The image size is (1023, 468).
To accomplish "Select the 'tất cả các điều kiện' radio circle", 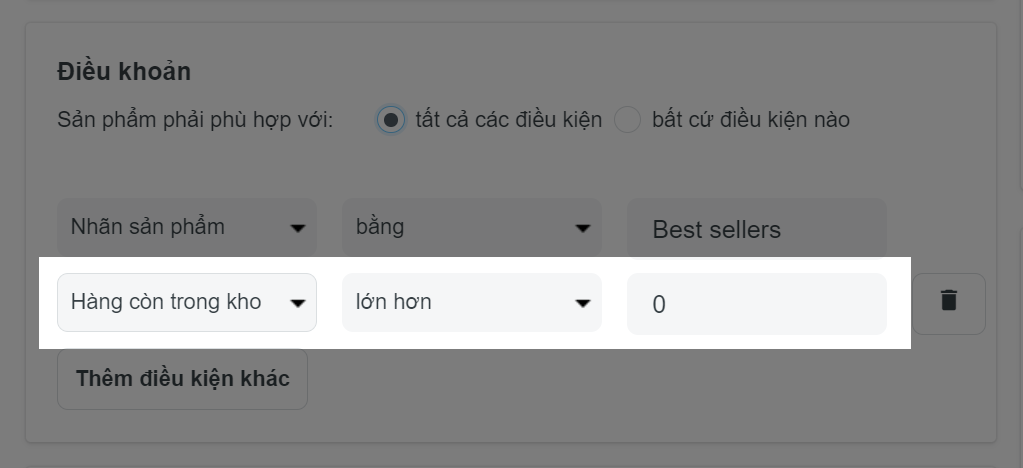I will (x=391, y=120).
